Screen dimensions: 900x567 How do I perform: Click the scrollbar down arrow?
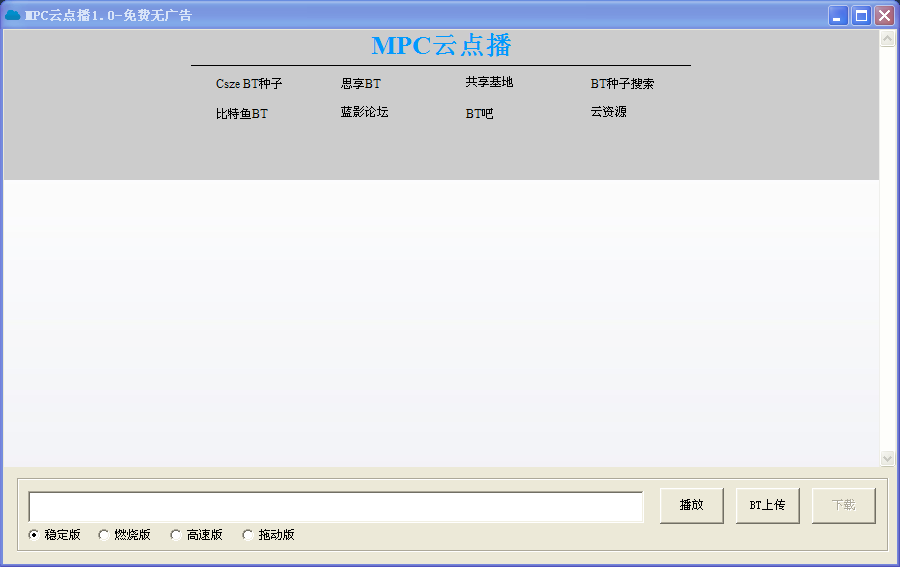point(887,458)
